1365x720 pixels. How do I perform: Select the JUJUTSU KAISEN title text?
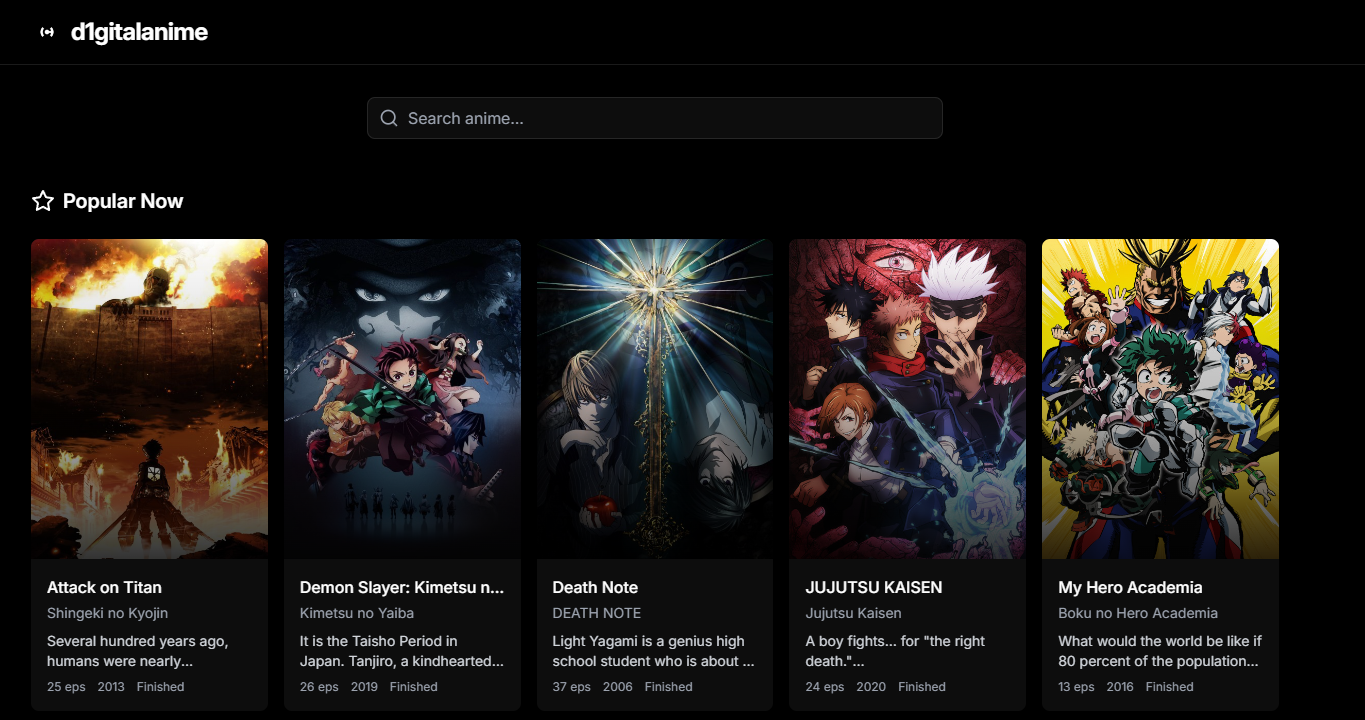[x=874, y=587]
